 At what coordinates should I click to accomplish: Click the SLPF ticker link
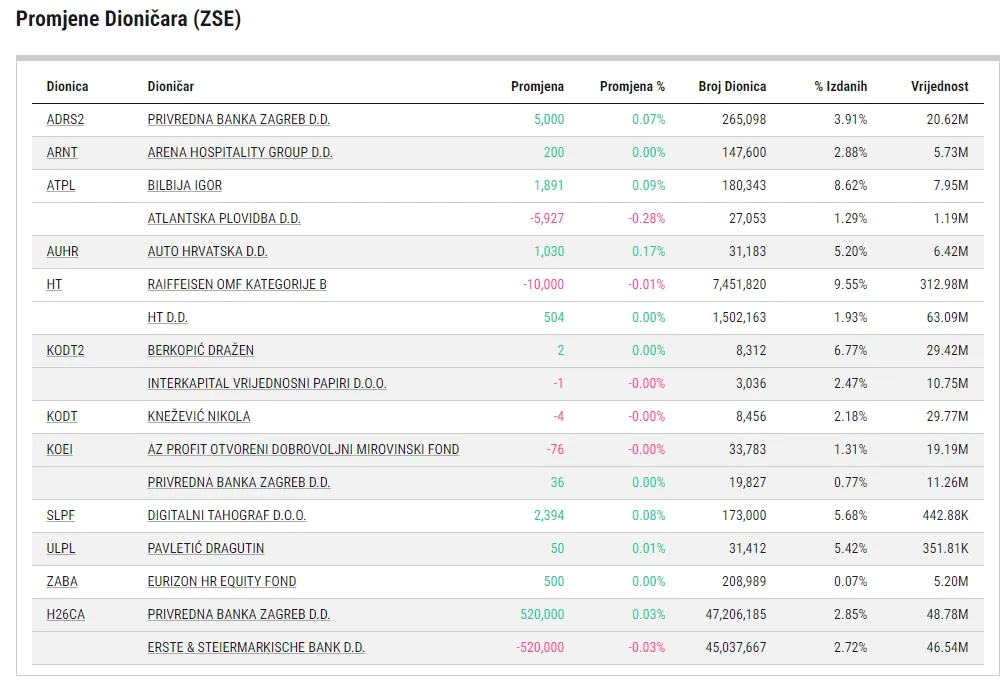(61, 515)
